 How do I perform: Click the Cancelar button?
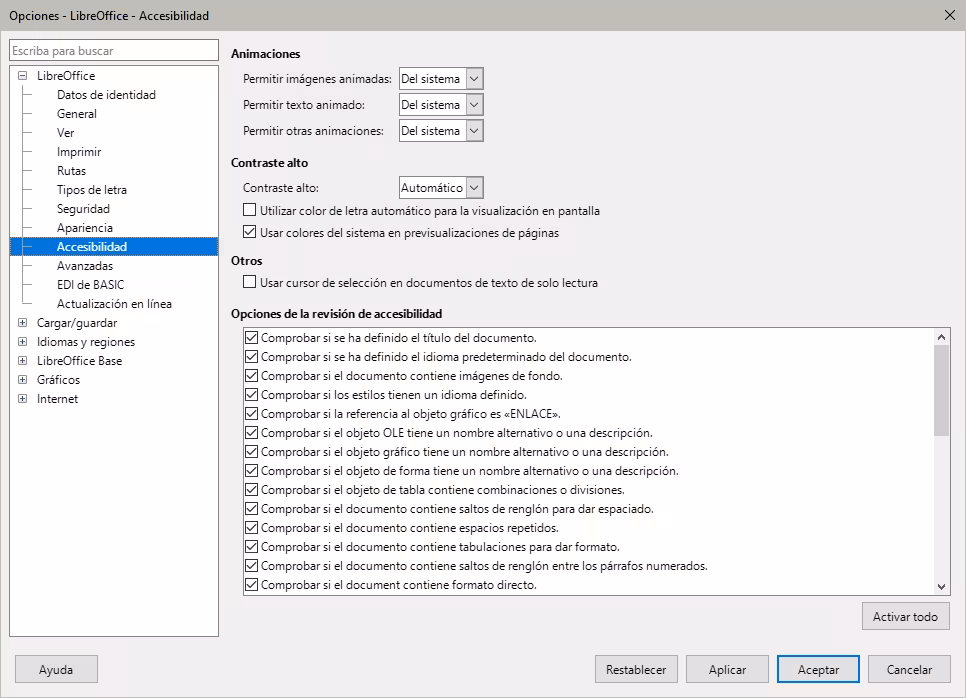coord(909,670)
